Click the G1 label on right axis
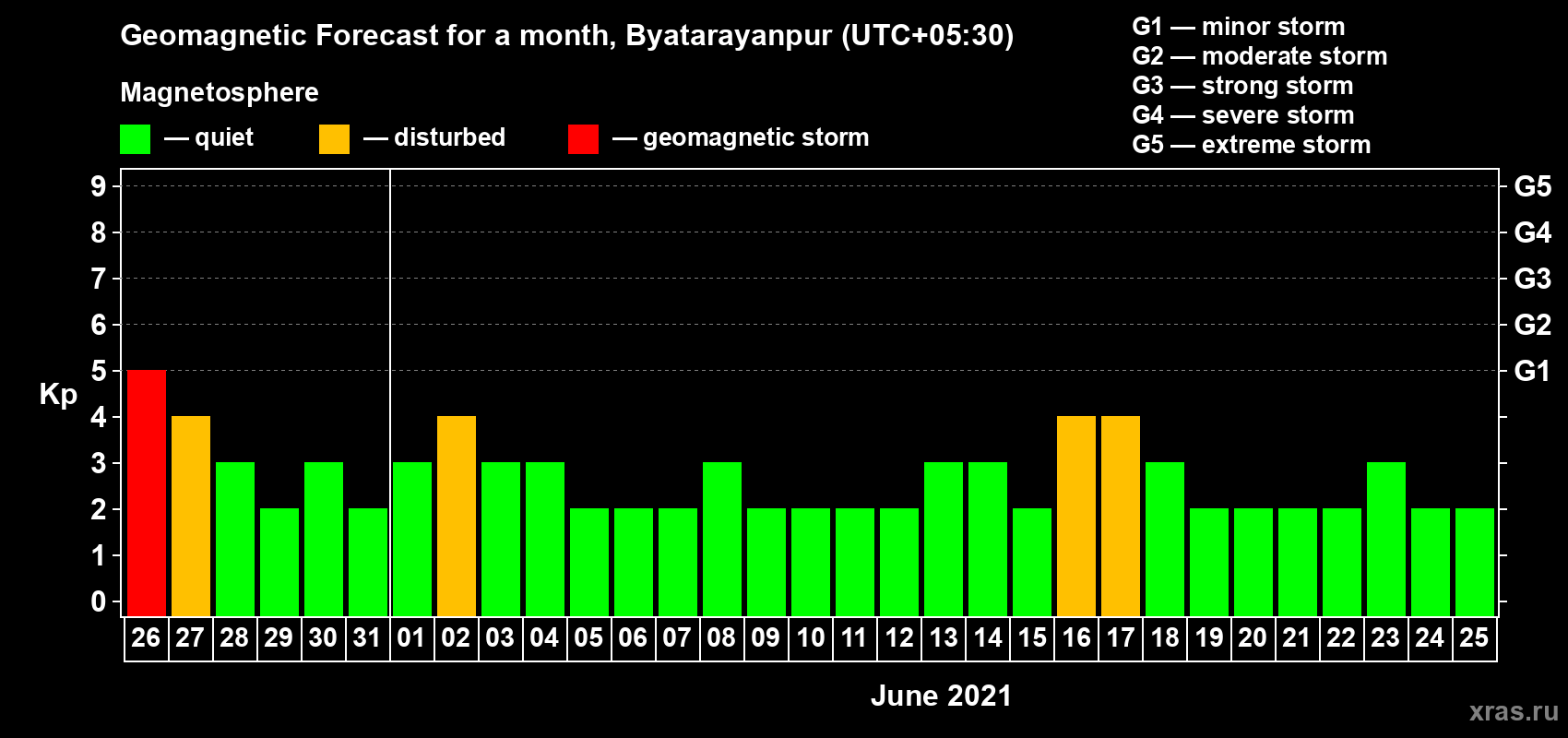 [x=1533, y=371]
